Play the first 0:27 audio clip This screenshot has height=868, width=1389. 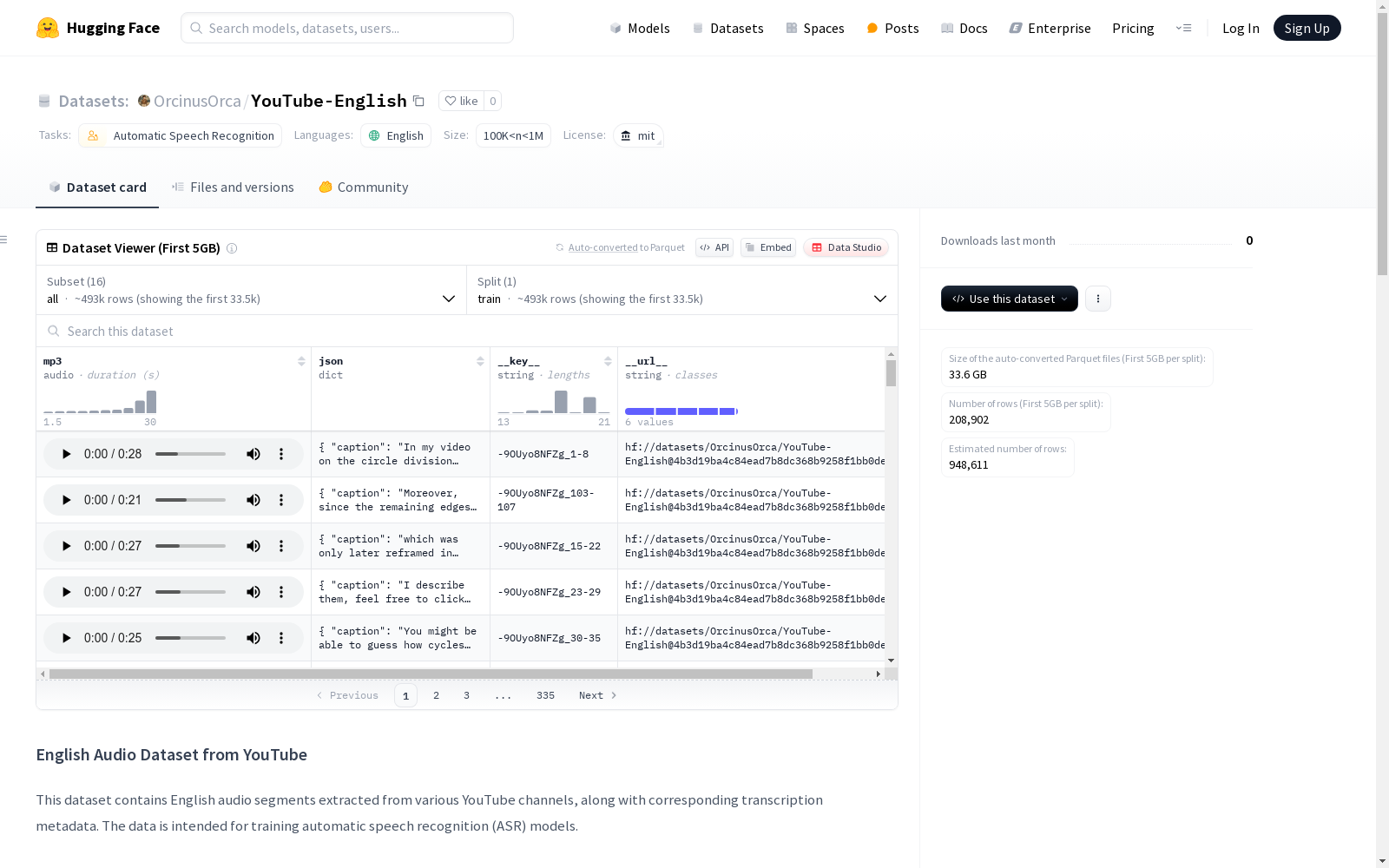click(x=66, y=546)
